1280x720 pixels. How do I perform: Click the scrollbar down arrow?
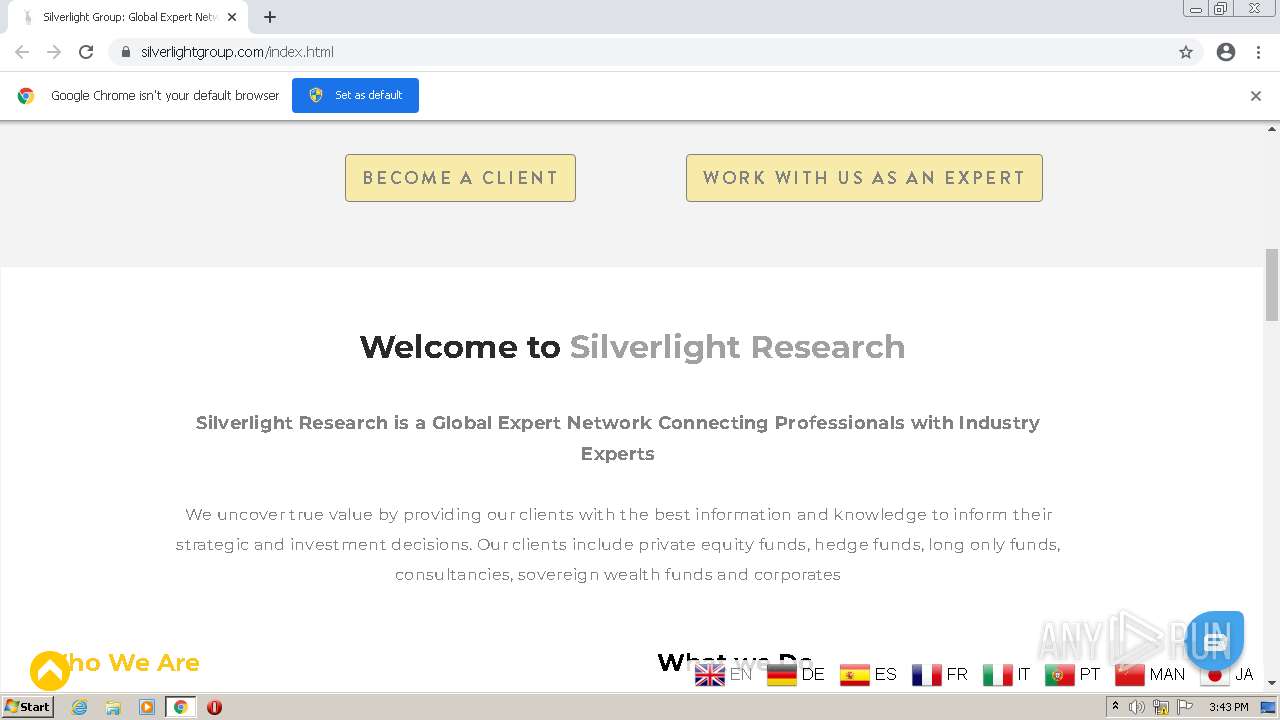1272,682
